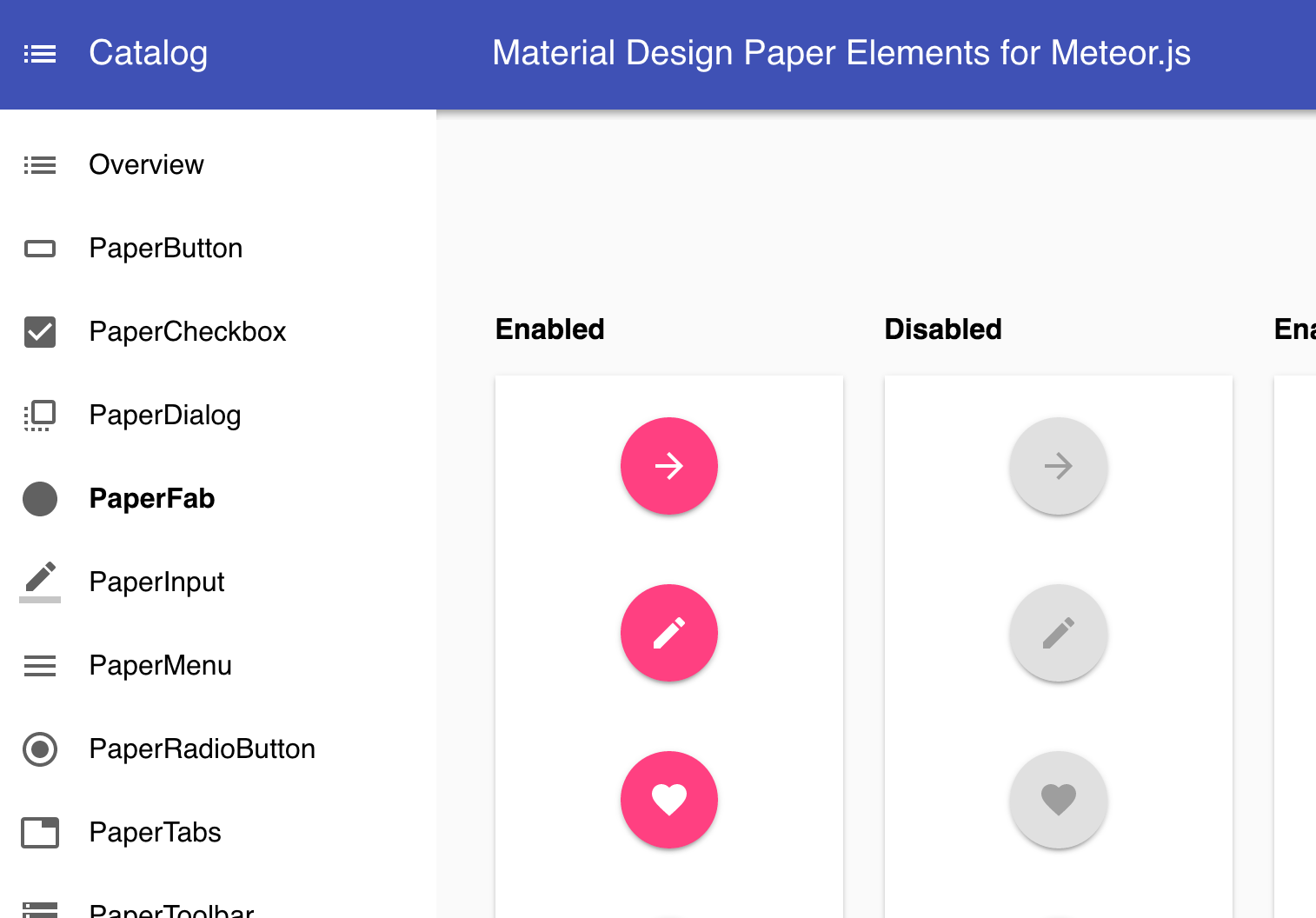Image resolution: width=1316 pixels, height=918 pixels.
Task: Select PaperDialog from the catalog
Action: pos(164,416)
